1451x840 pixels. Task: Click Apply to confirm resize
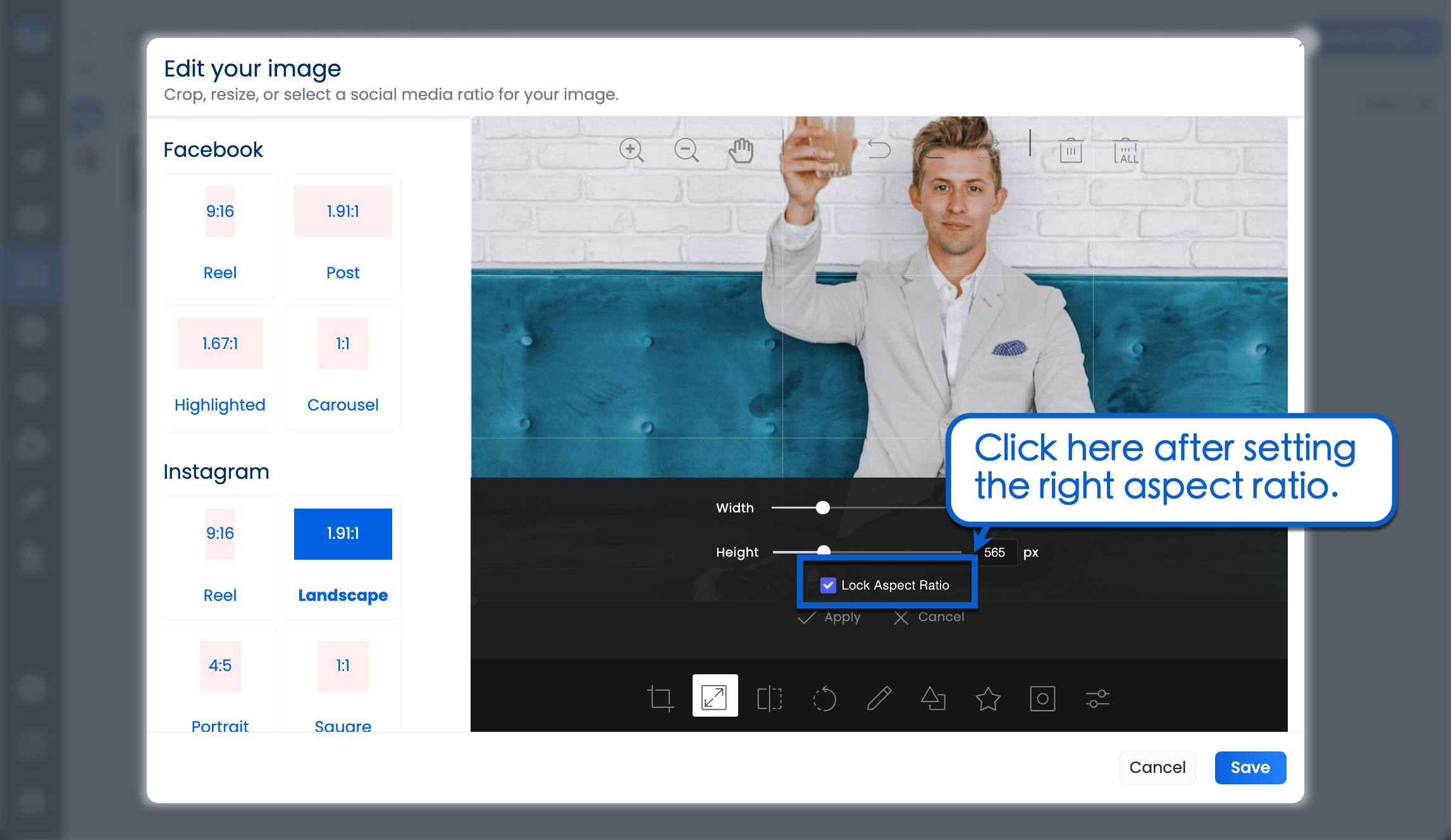tap(831, 617)
